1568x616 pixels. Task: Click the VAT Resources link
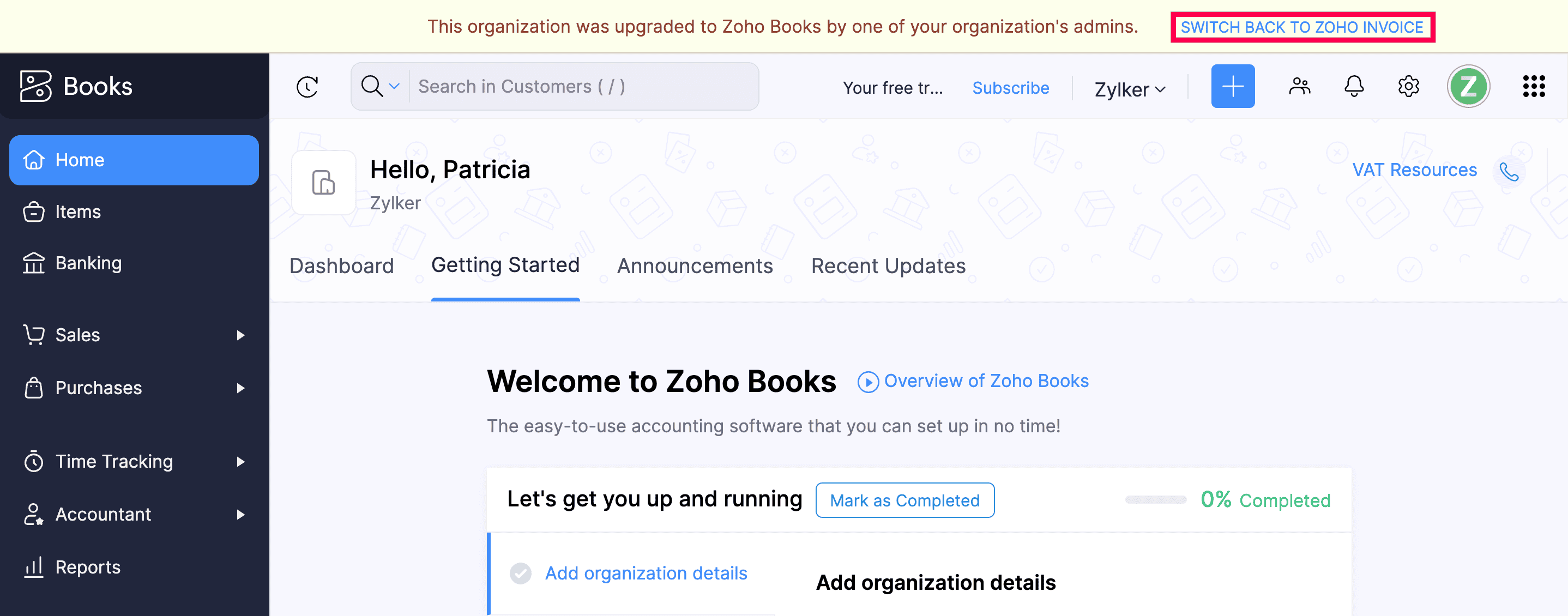pos(1414,169)
